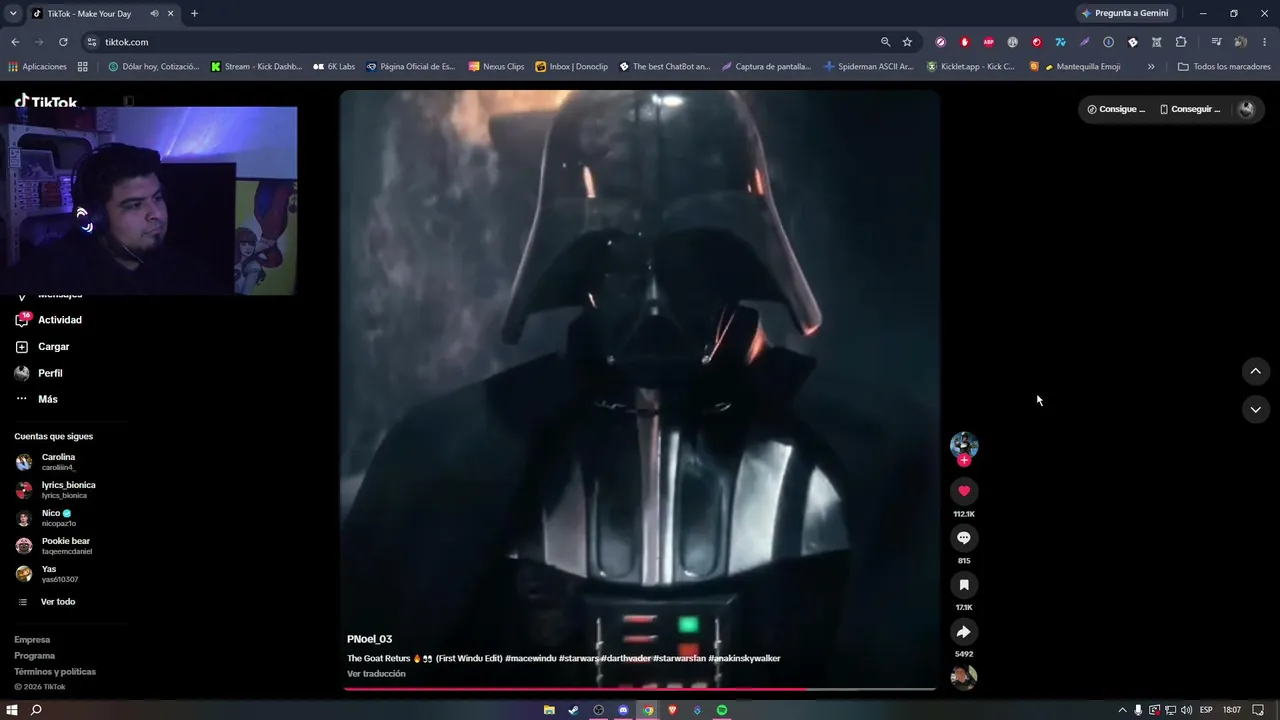1280x720 pixels.
Task: Click Pregunta a Gemini button
Action: tap(1125, 14)
